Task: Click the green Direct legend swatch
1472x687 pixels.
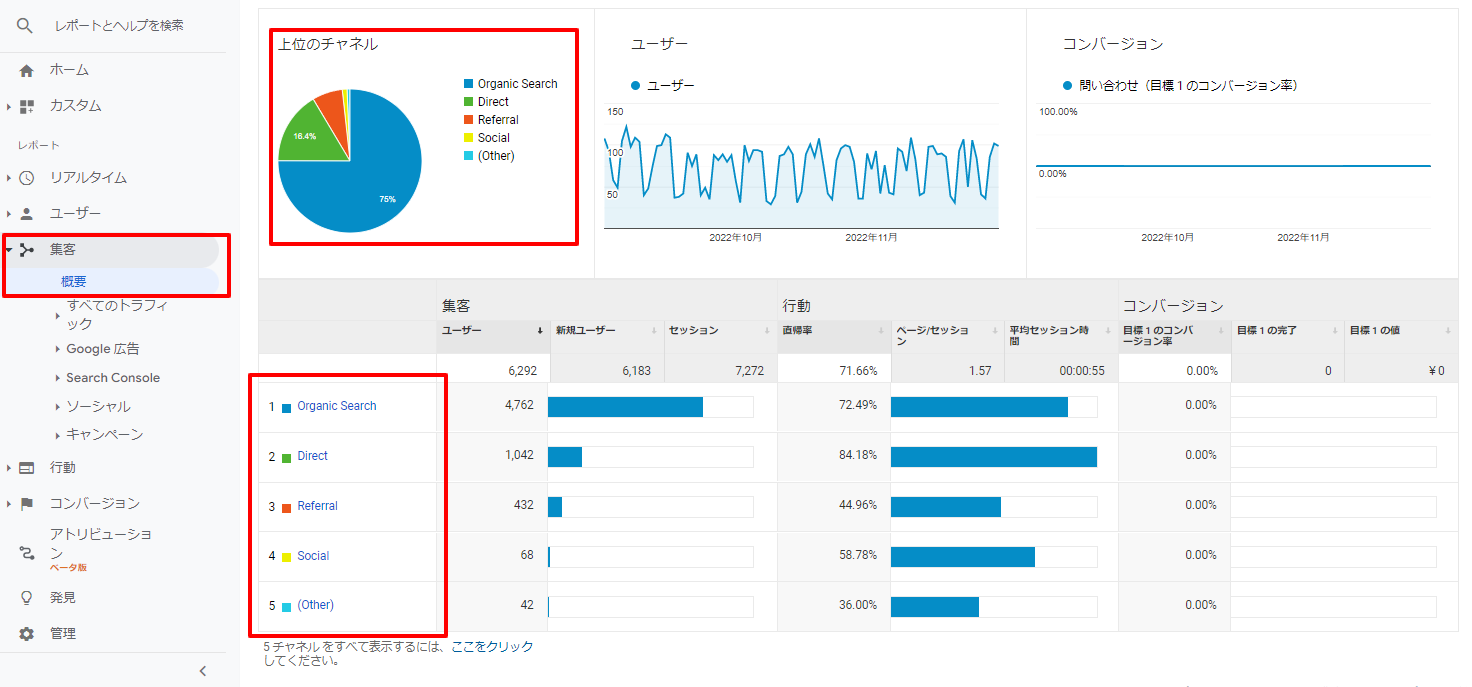Action: pos(467,103)
